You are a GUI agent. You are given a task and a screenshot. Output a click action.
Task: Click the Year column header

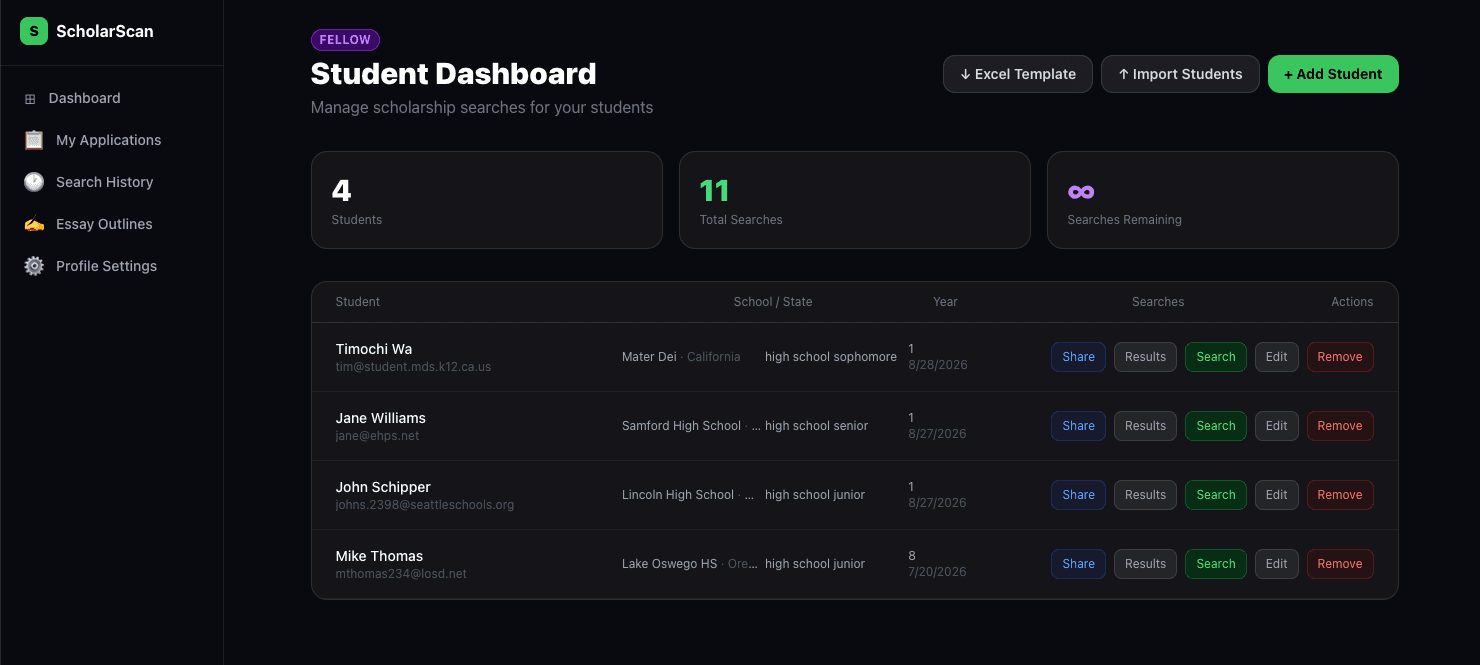[x=945, y=302]
